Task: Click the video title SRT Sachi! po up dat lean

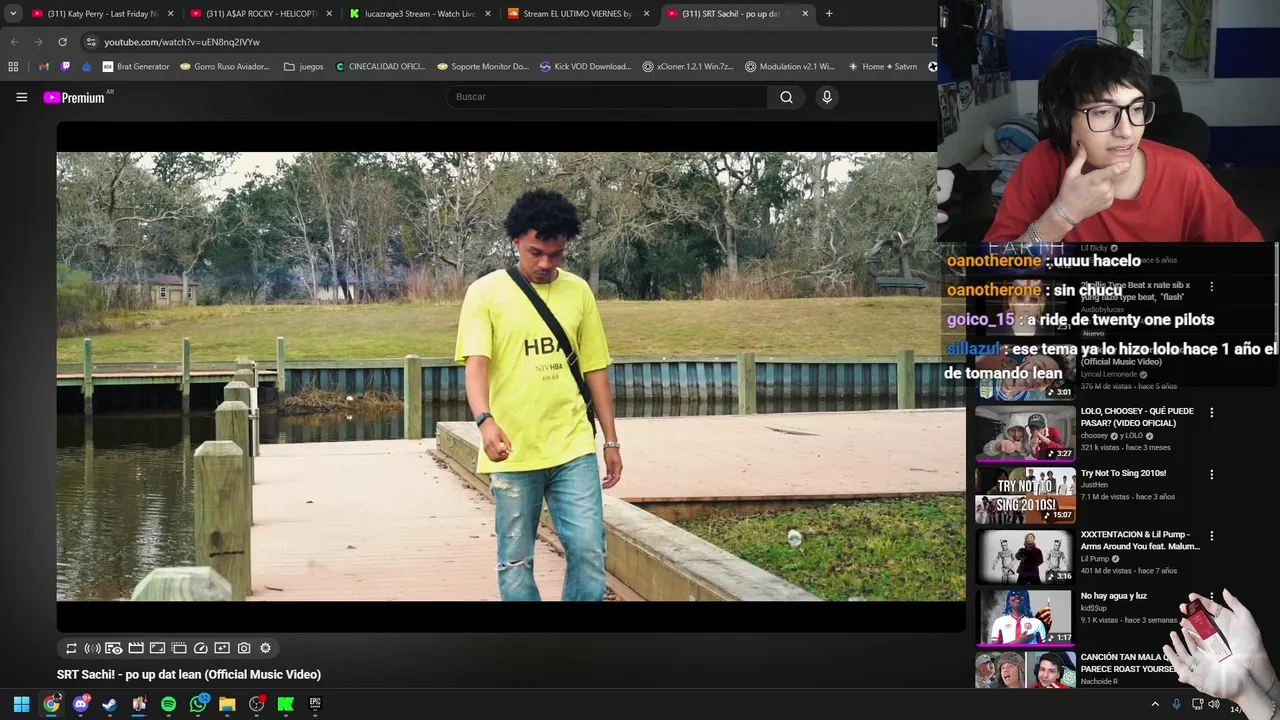Action: tap(189, 675)
